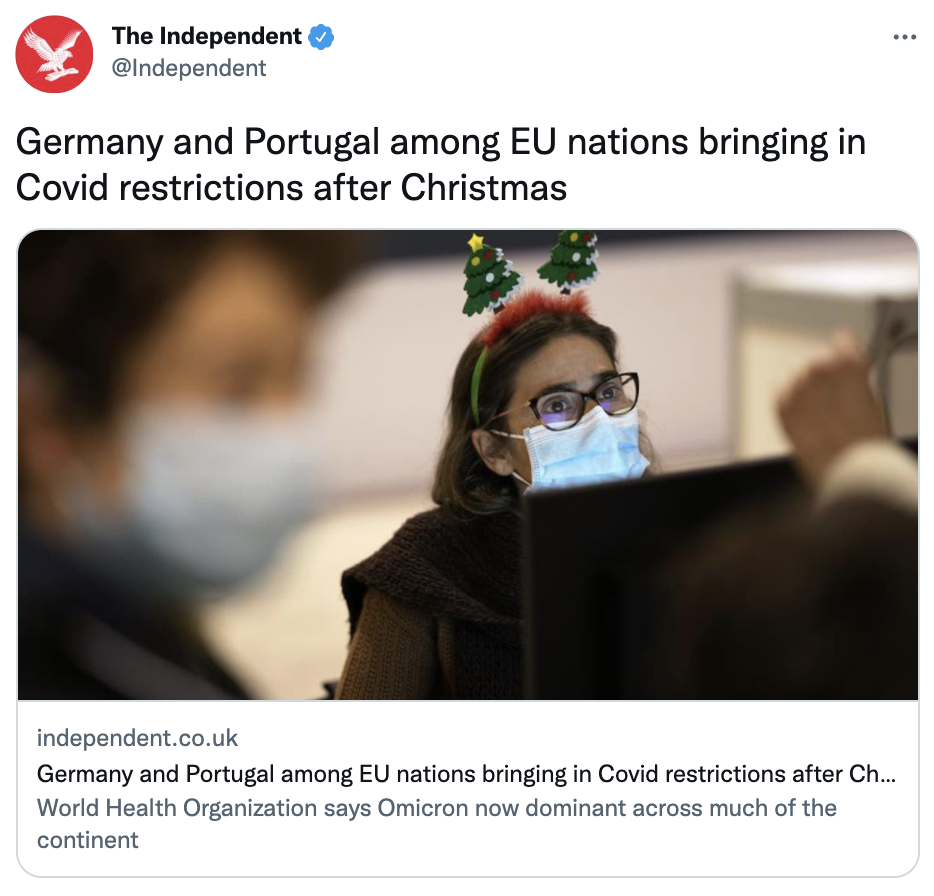Click the World Health Organization description text
Image resolution: width=934 pixels, height=896 pixels.
tap(437, 824)
